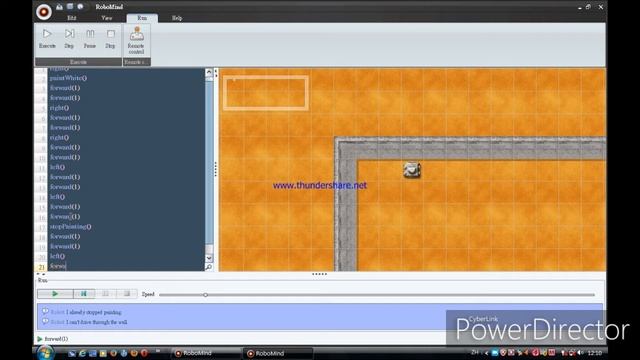Click code line stopPainting()
Image resolution: width=640 pixels, height=360 pixels.
click(70, 227)
